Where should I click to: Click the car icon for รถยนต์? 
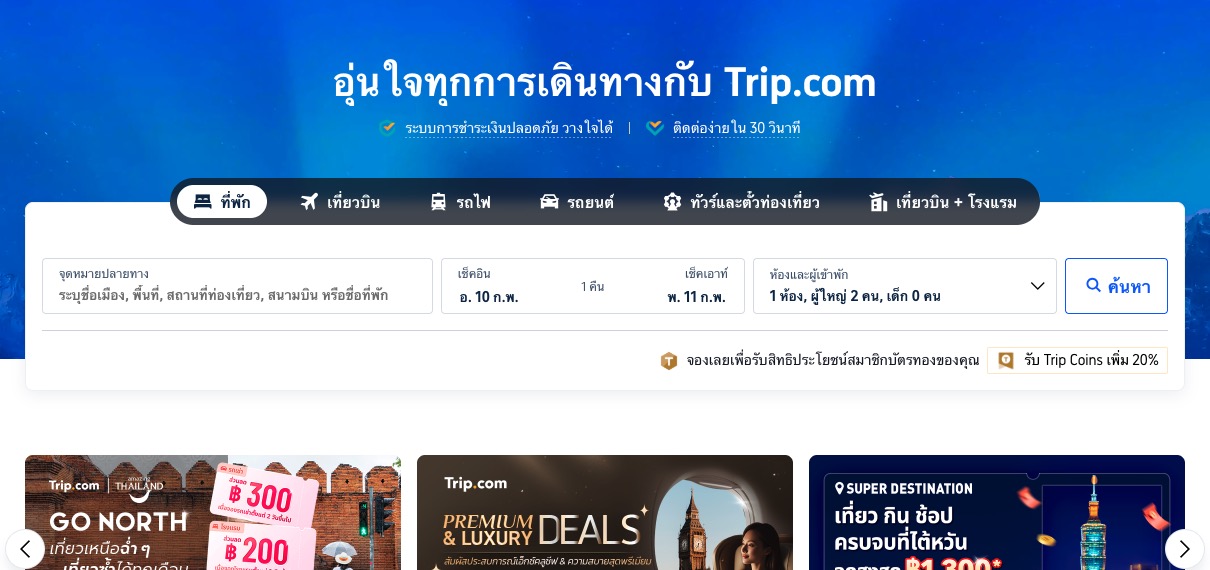[x=549, y=202]
